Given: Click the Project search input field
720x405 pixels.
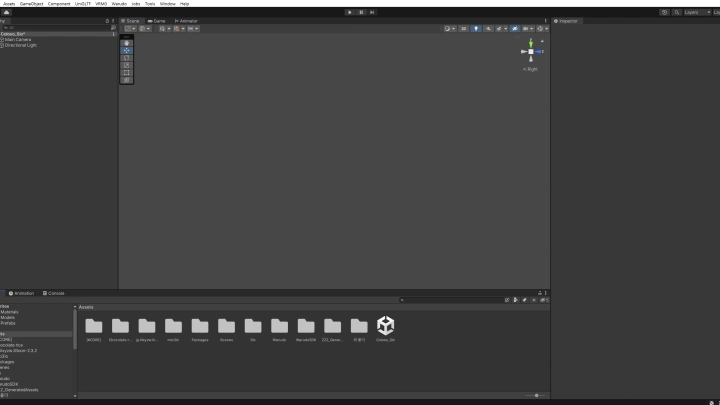Looking at the screenshot, I should (x=451, y=300).
